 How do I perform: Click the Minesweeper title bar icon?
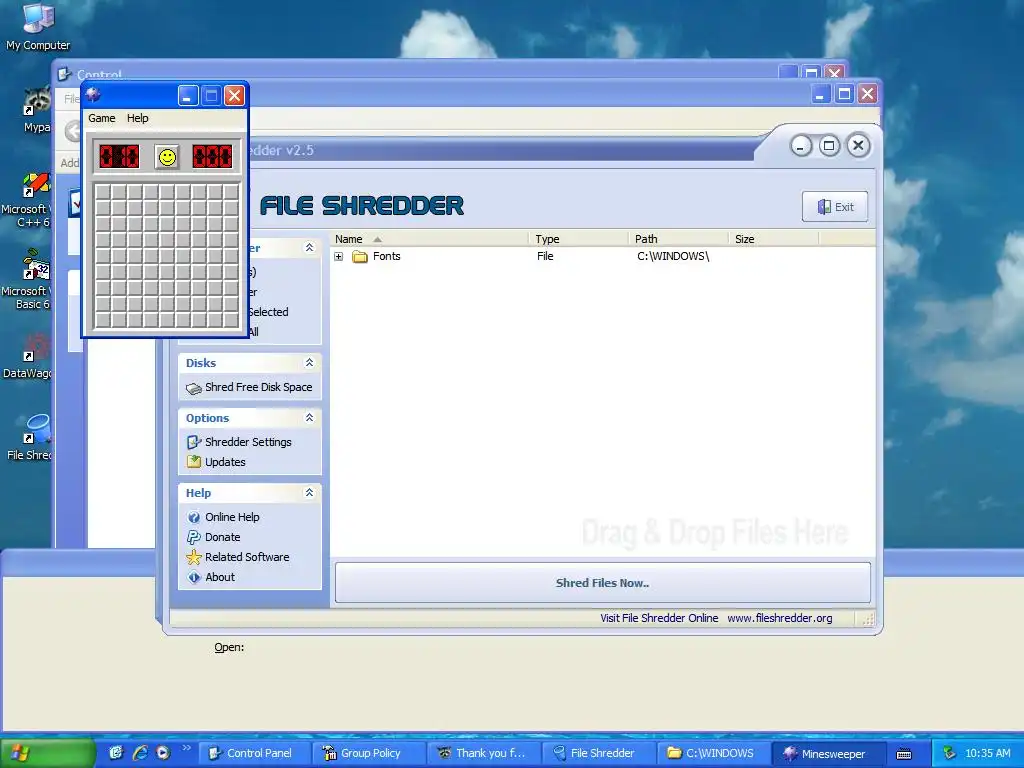93,95
